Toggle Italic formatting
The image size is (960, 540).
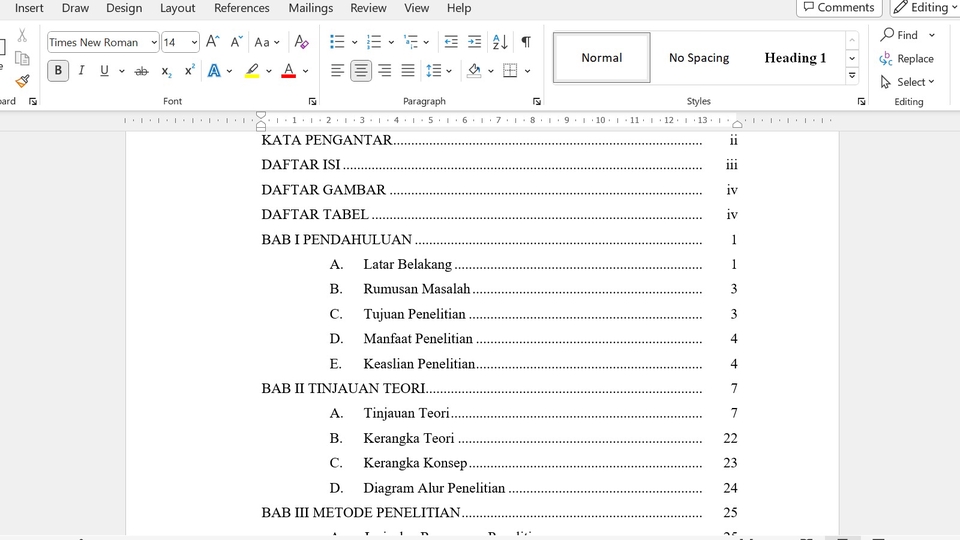point(81,70)
